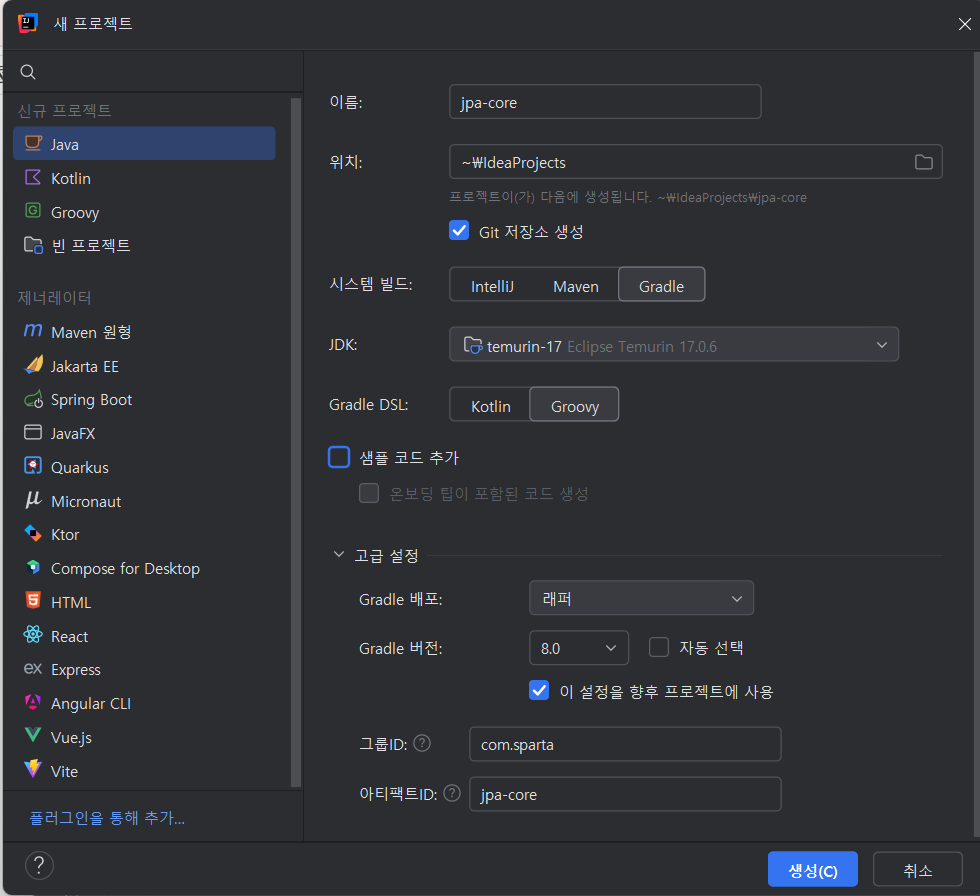980x896 pixels.
Task: Click the empty project folder icon
Action: click(x=33, y=245)
